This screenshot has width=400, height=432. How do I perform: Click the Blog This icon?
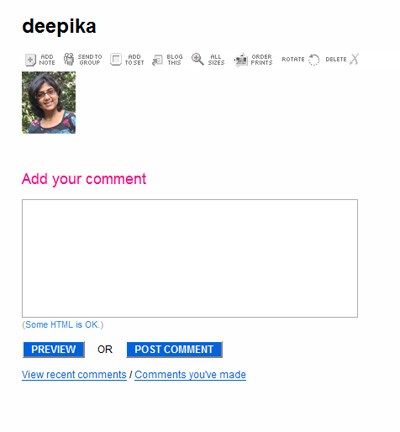[x=157, y=60]
